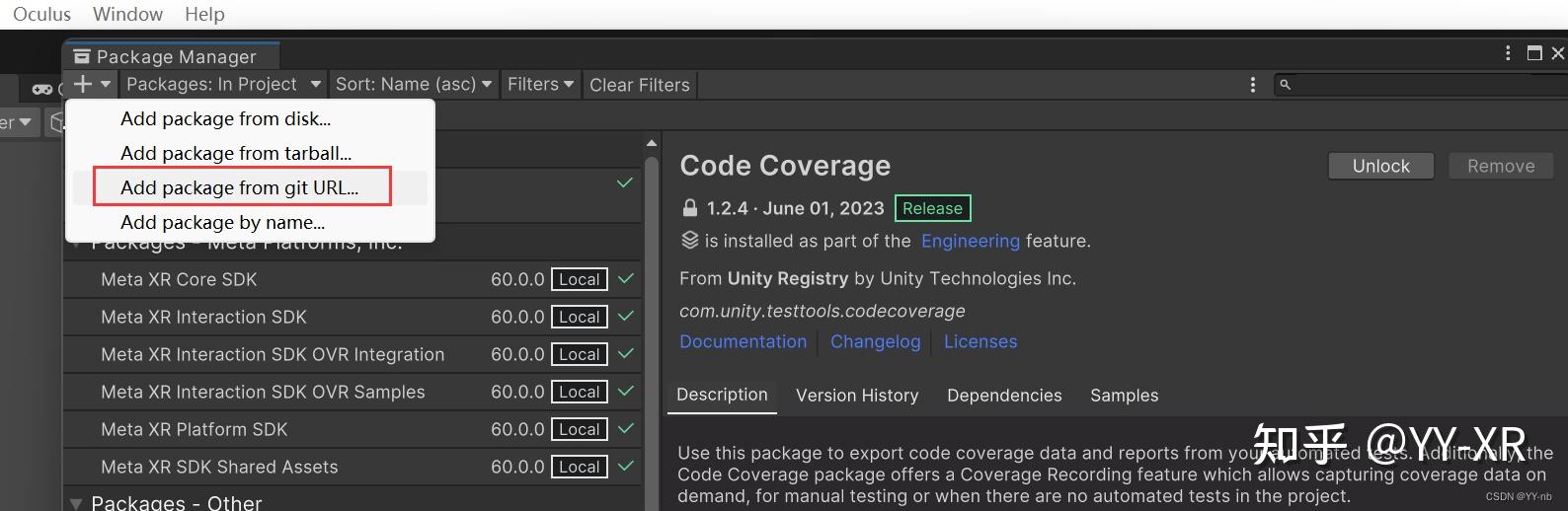This screenshot has height=511, width=1568.
Task: Click the feature layers icon near Engineering
Action: 690,241
